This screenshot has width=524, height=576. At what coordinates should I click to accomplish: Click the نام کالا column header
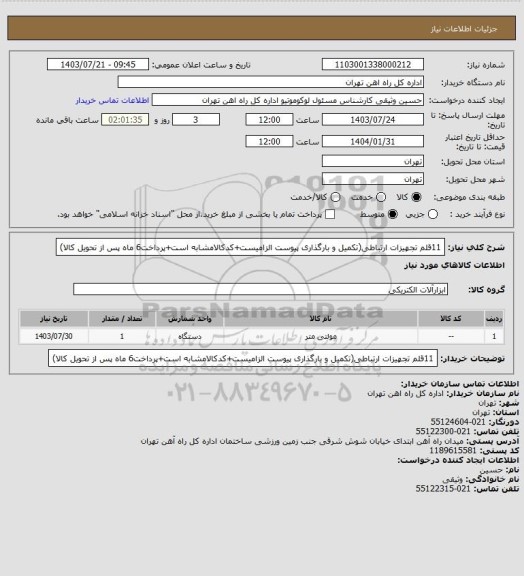[320, 319]
